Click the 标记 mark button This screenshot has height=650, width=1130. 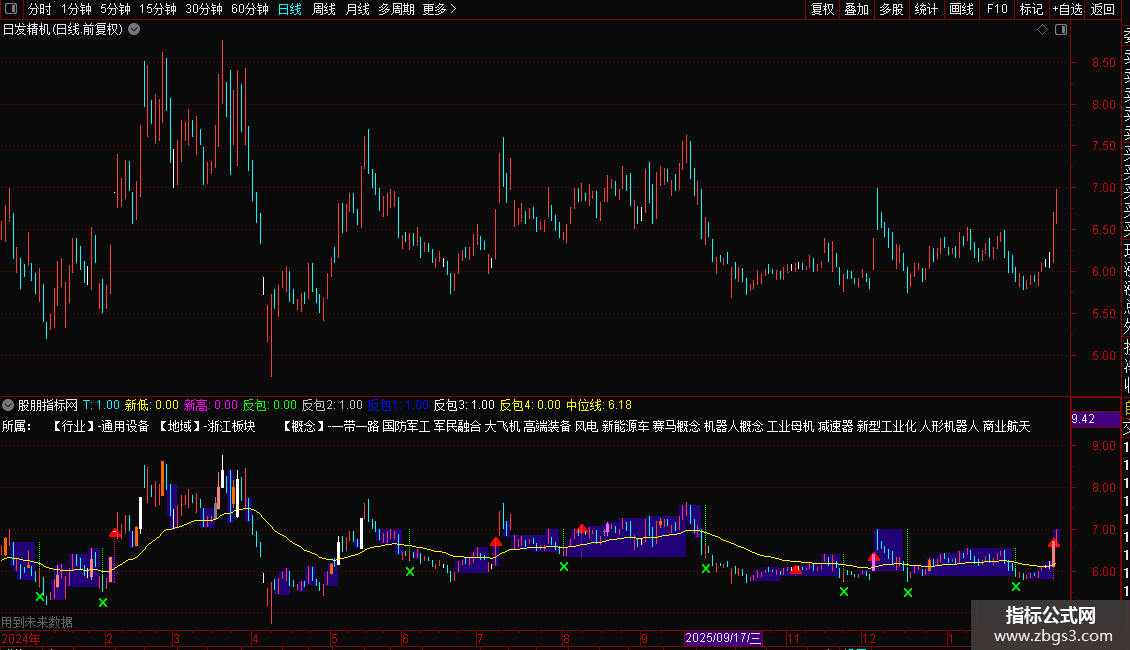tap(1031, 9)
